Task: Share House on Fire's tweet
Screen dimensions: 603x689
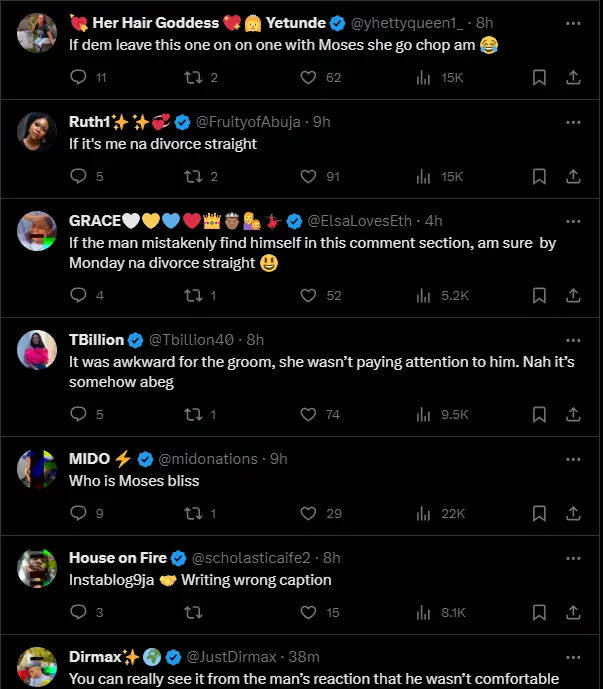Action: click(x=573, y=612)
